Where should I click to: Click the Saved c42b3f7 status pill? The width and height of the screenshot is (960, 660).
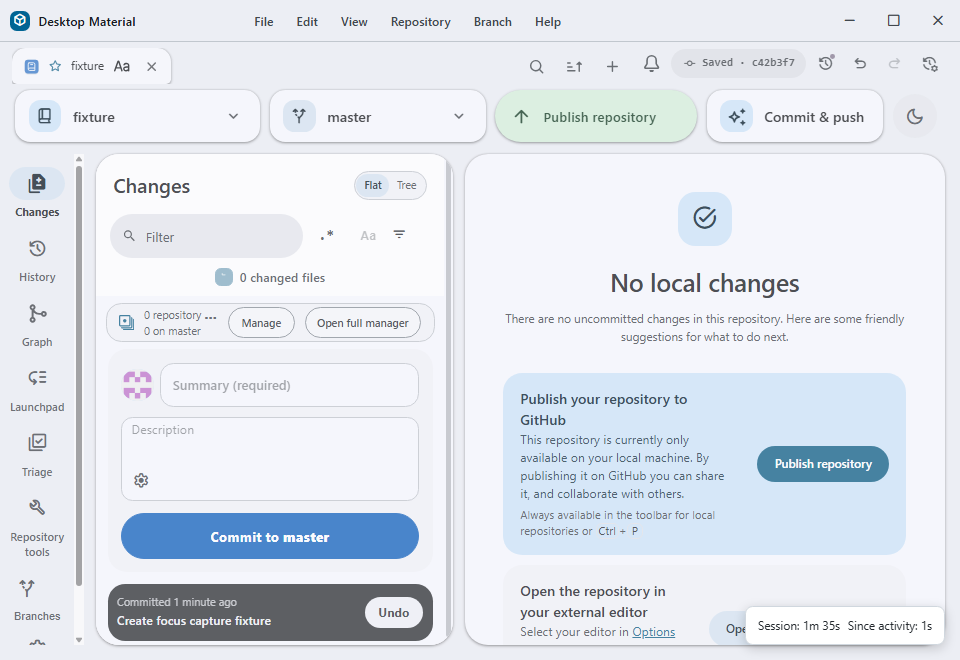(738, 63)
